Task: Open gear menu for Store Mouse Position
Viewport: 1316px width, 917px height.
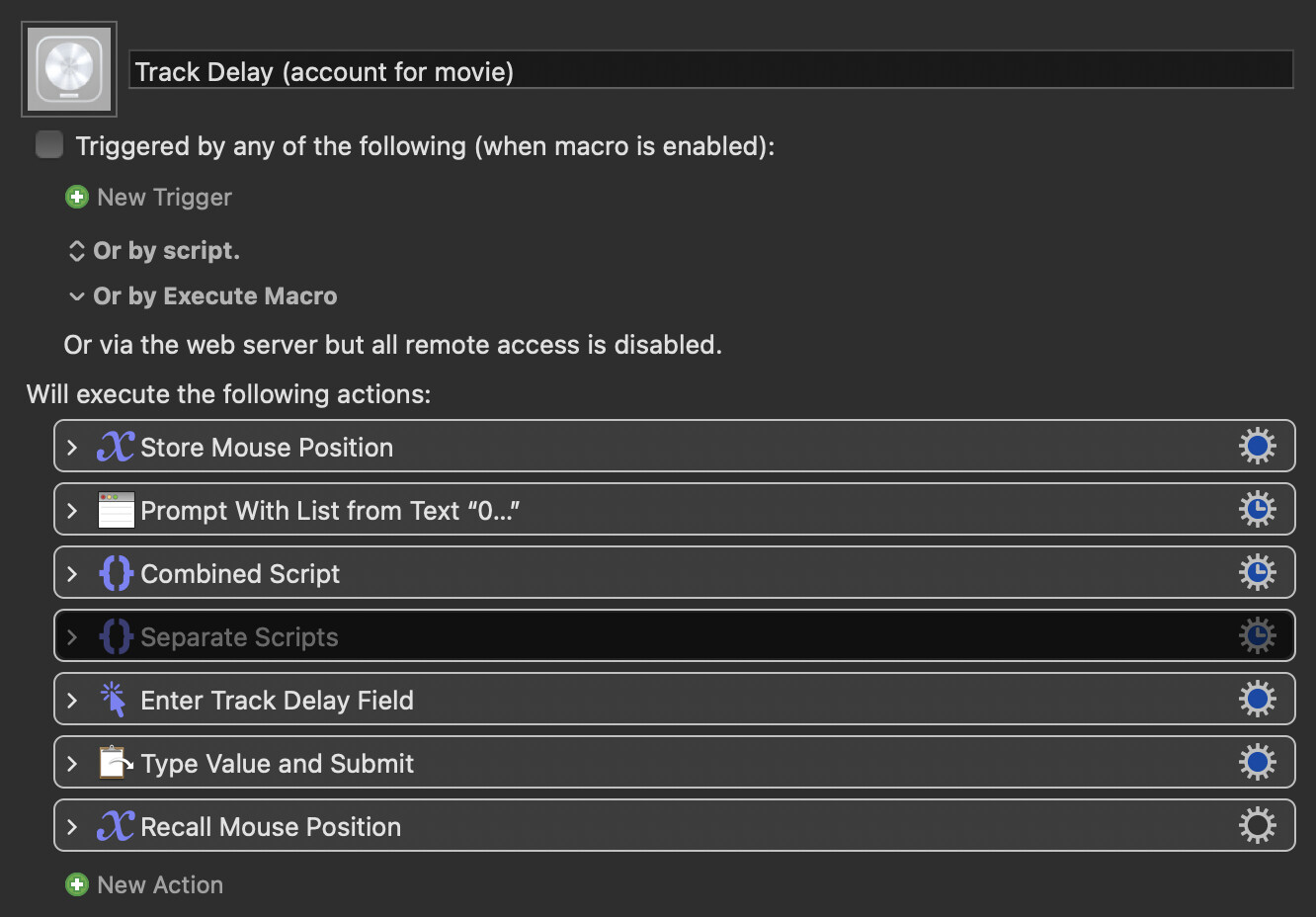Action: click(x=1257, y=447)
